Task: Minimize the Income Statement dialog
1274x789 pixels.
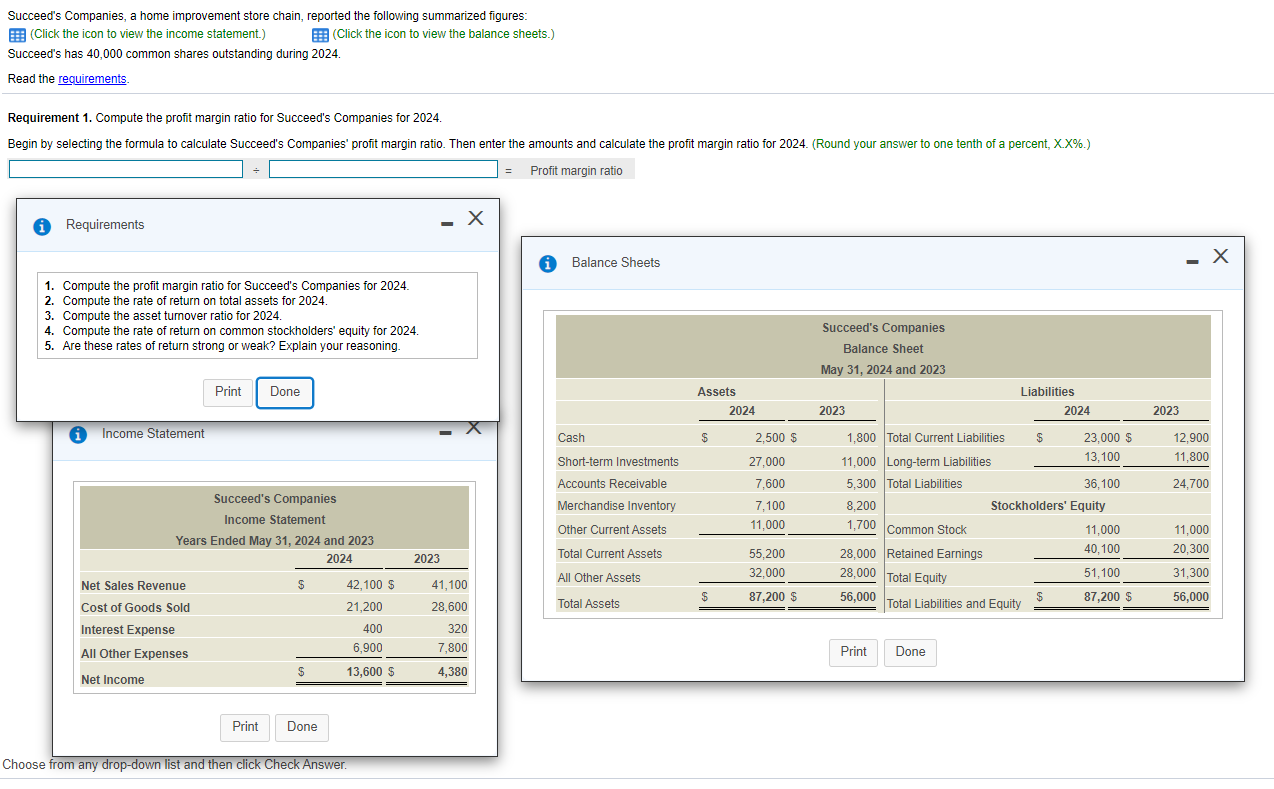Action: point(446,432)
